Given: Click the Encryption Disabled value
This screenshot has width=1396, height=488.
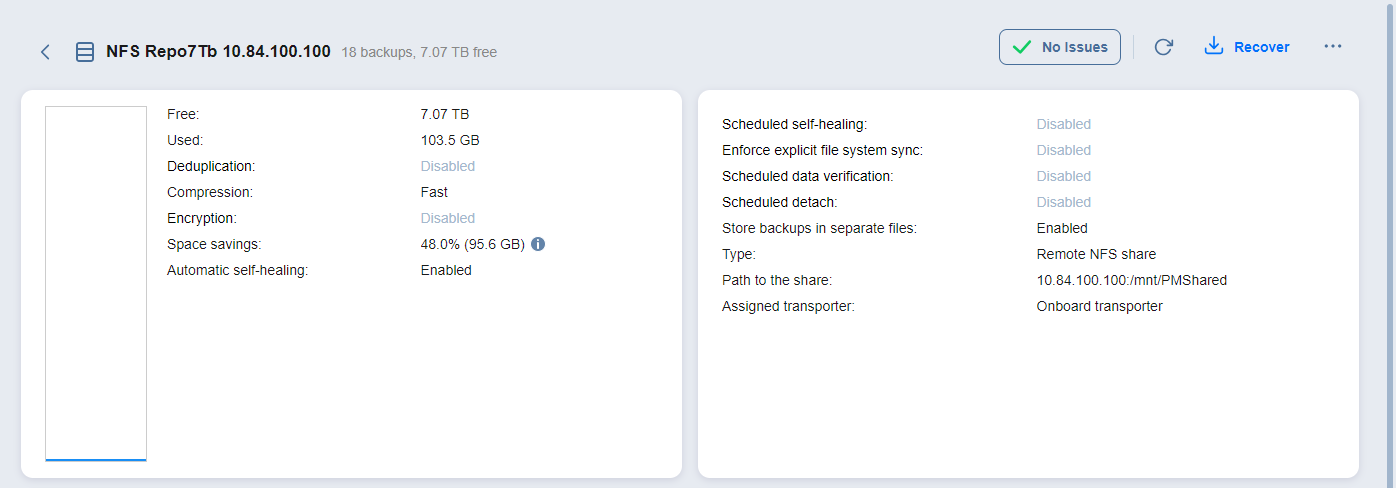Looking at the screenshot, I should click(x=447, y=218).
